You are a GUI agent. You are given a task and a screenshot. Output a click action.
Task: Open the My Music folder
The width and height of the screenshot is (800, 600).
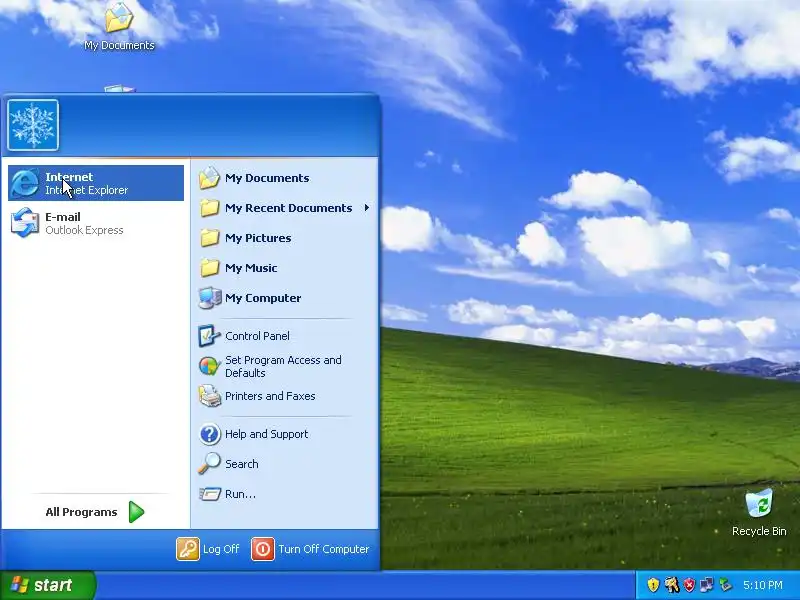[285, 268]
